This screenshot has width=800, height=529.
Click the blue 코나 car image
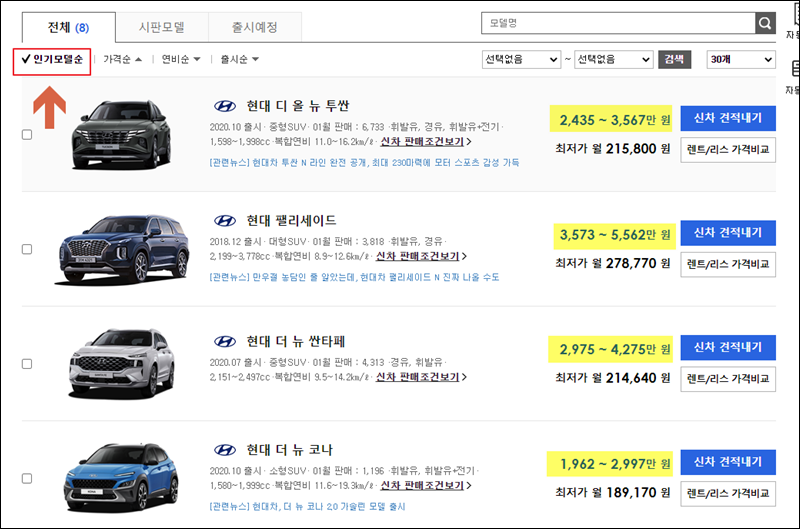[x=121, y=478]
